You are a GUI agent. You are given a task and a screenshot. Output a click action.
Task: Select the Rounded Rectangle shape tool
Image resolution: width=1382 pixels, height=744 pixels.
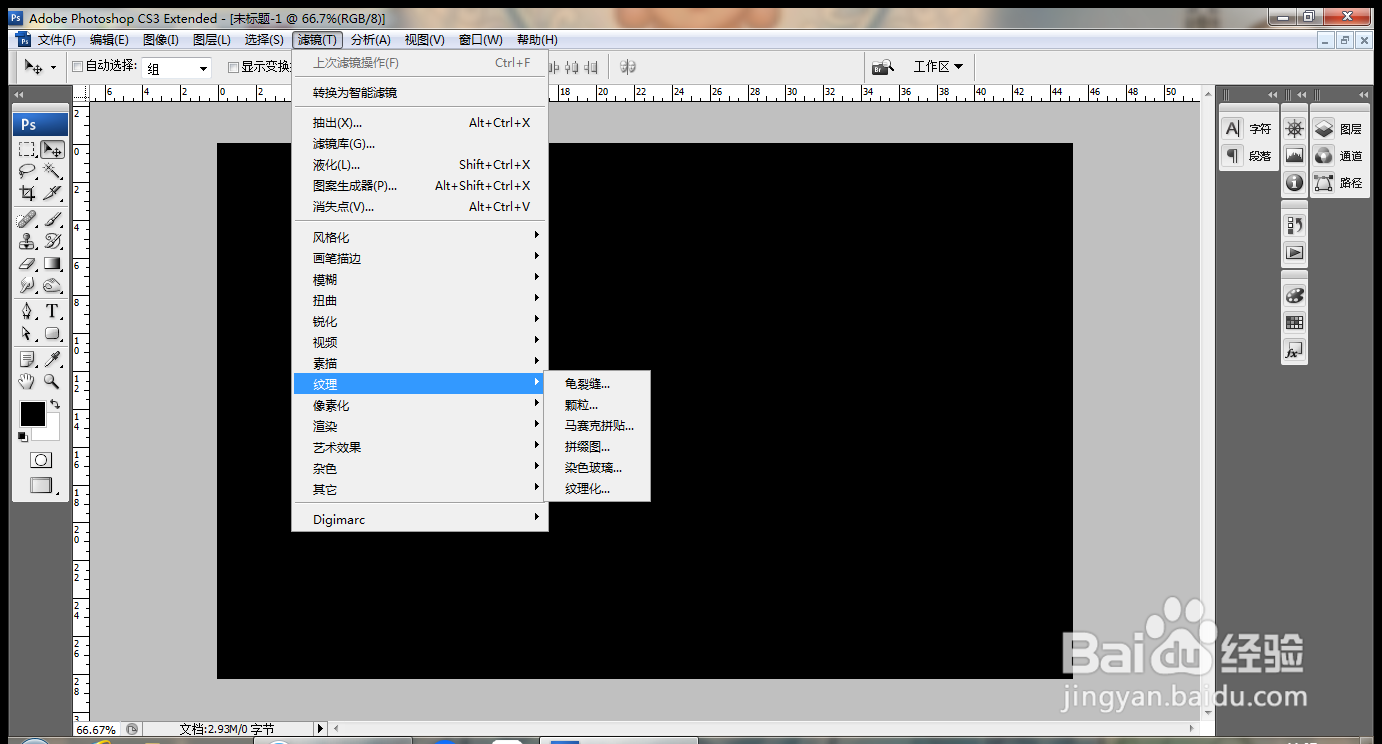point(52,333)
